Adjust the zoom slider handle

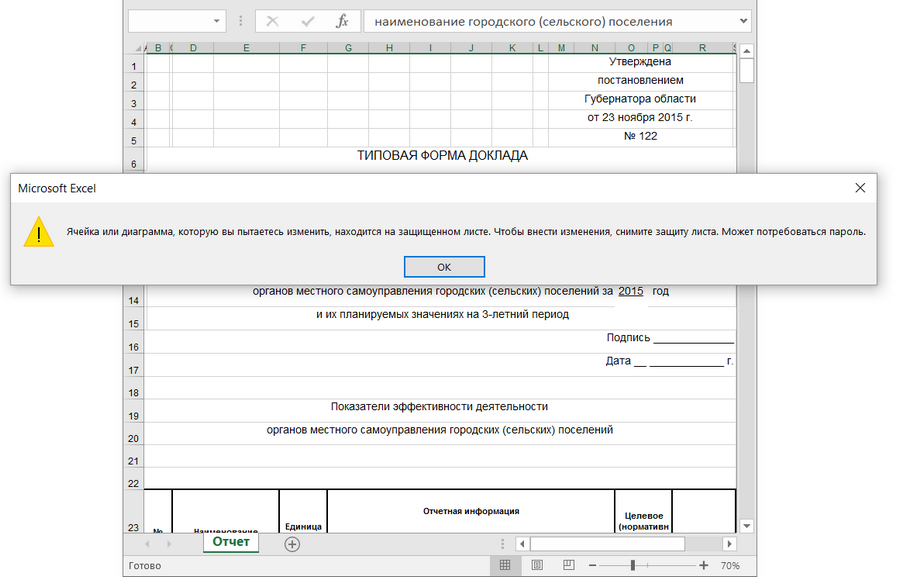point(633,565)
